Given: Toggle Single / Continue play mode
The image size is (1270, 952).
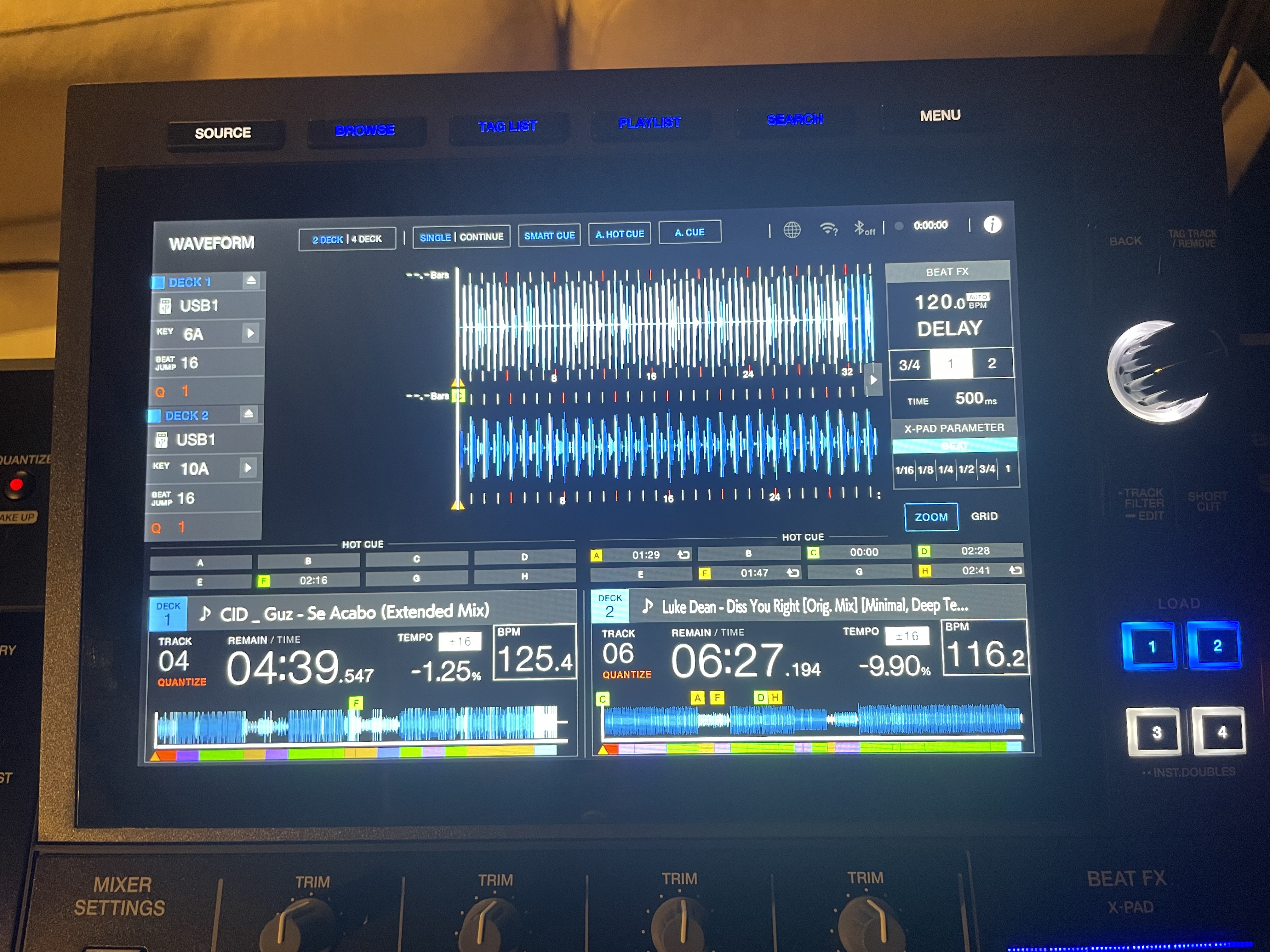Looking at the screenshot, I should point(461,237).
